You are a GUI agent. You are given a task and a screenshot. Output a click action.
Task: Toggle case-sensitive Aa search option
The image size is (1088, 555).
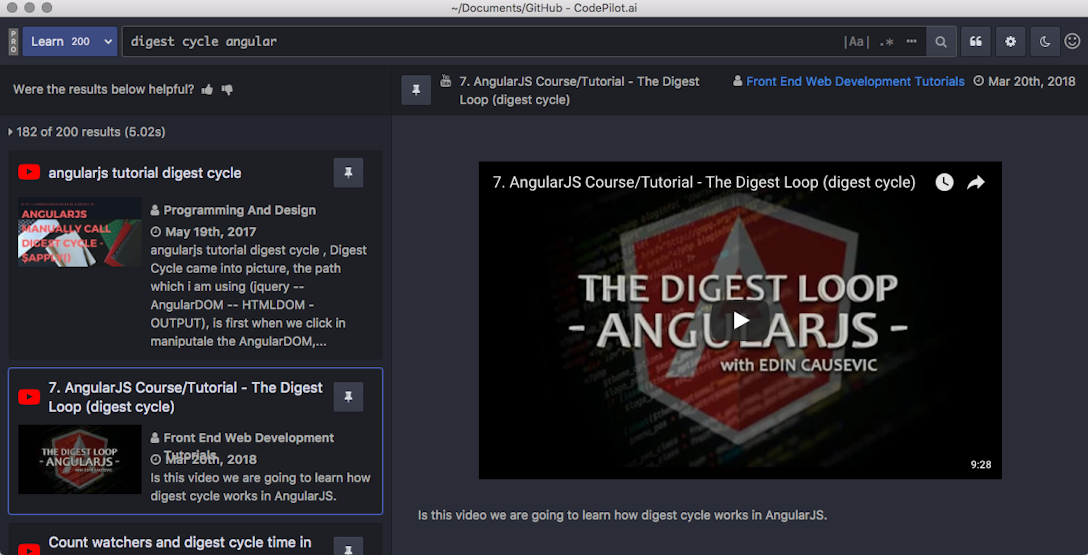tap(856, 42)
